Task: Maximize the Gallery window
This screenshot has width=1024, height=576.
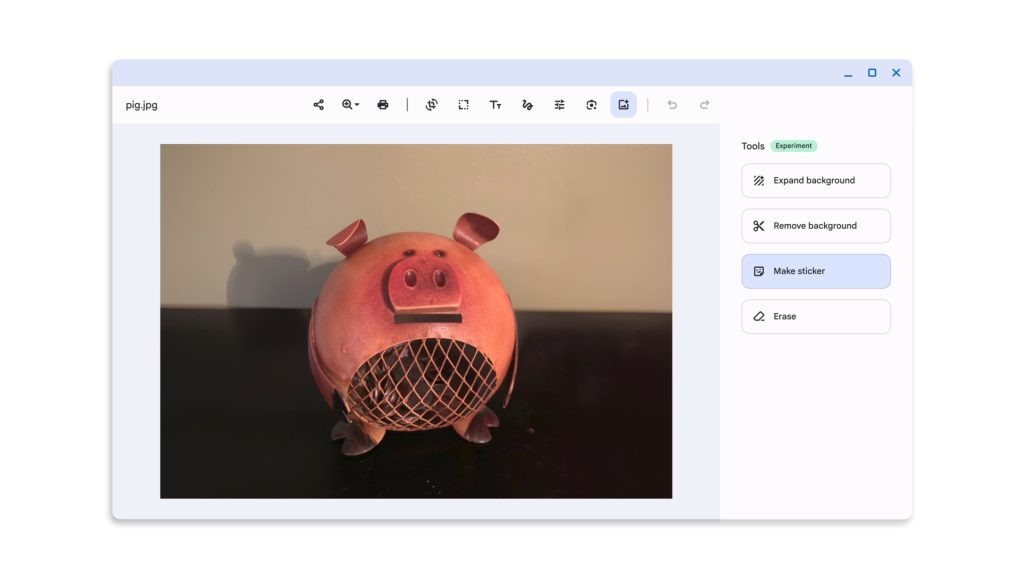Action: pos(872,73)
